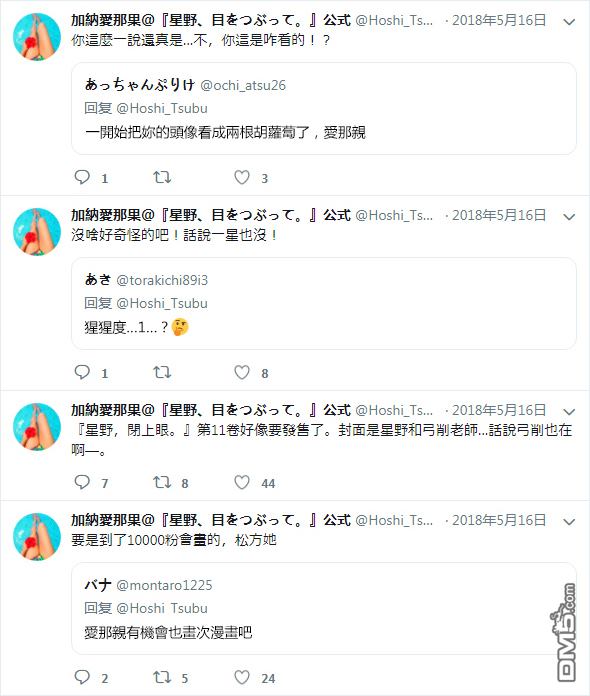Viewport: 590px width, 696px height.
Task: Reply to the 10000 followers tweet
Action: pyautogui.click(x=82, y=677)
